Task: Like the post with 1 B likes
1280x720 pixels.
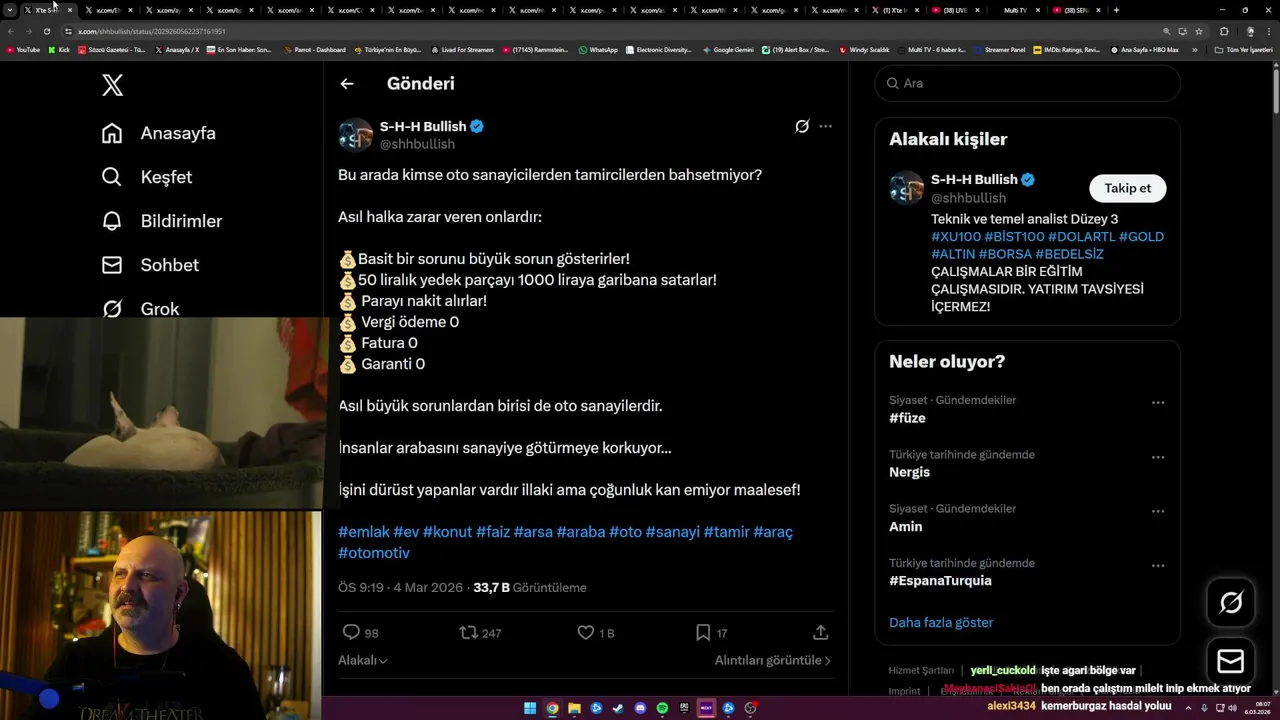Action: coord(596,633)
